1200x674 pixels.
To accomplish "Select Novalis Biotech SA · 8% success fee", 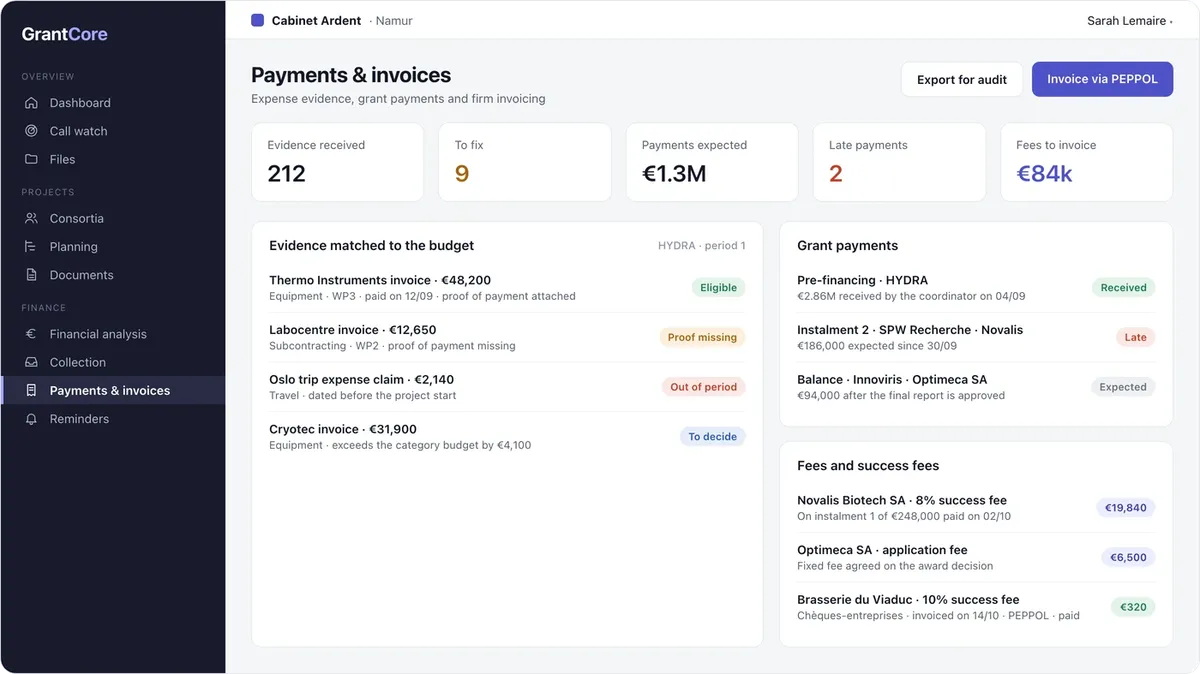I will pos(976,508).
